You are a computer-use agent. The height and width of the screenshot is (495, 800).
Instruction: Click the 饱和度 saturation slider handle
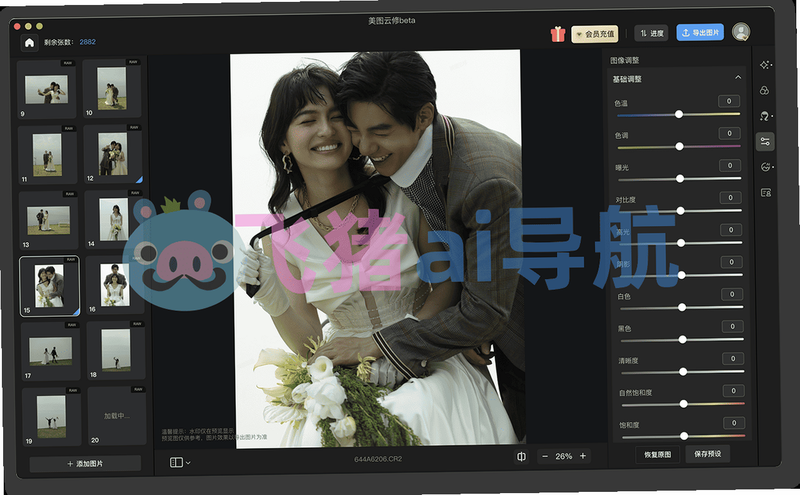(684, 436)
